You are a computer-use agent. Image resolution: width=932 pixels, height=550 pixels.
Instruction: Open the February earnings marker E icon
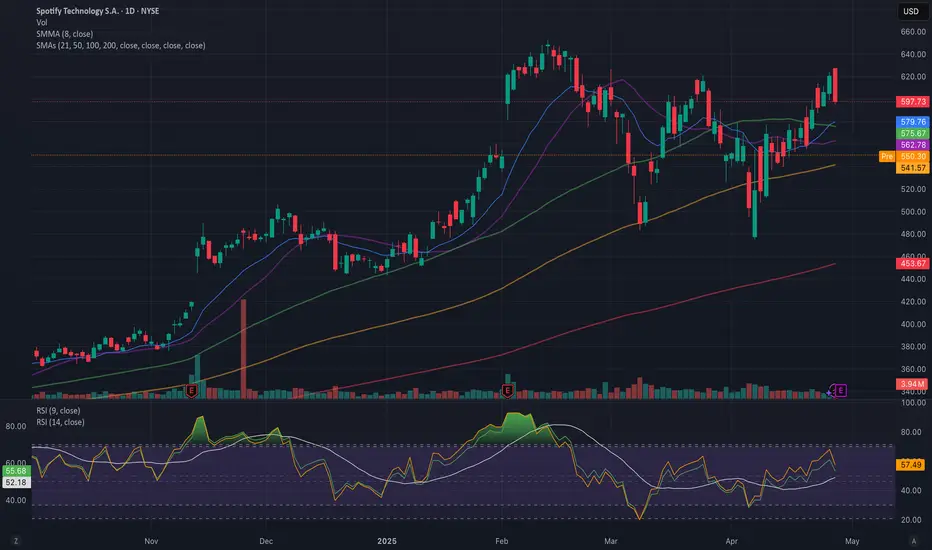[x=507, y=391]
